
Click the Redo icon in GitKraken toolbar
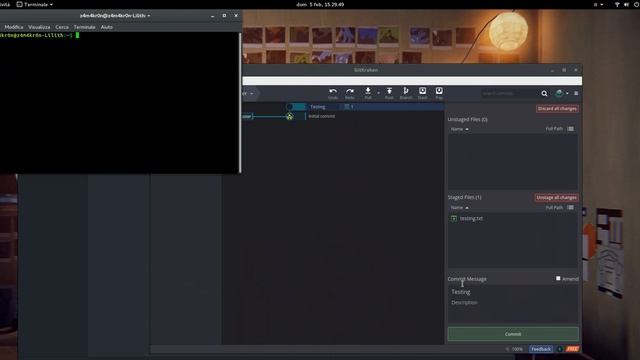[350, 91]
